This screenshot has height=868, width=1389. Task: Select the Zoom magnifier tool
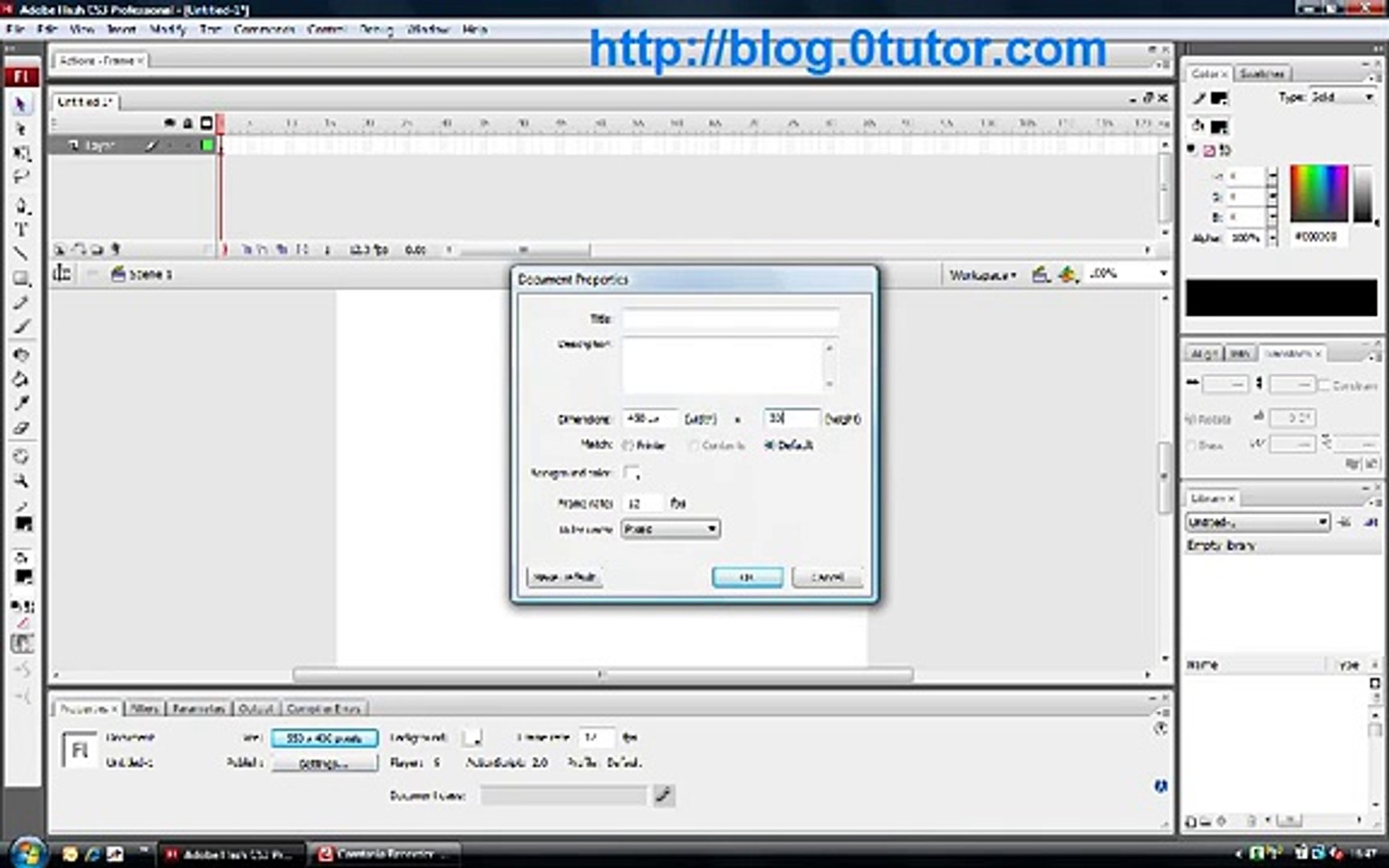click(x=21, y=481)
